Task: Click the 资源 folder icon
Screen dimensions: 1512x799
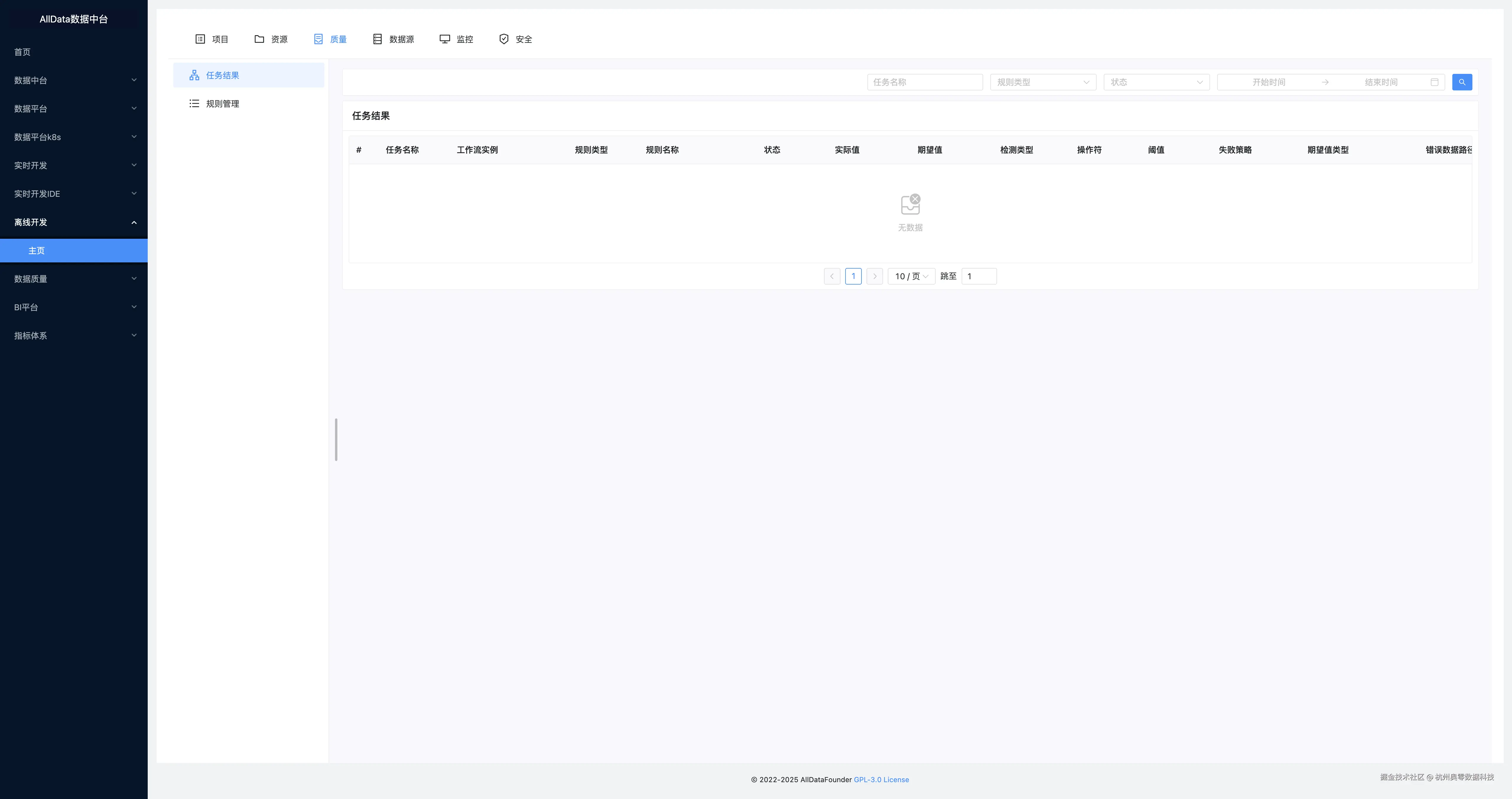Action: pos(259,39)
